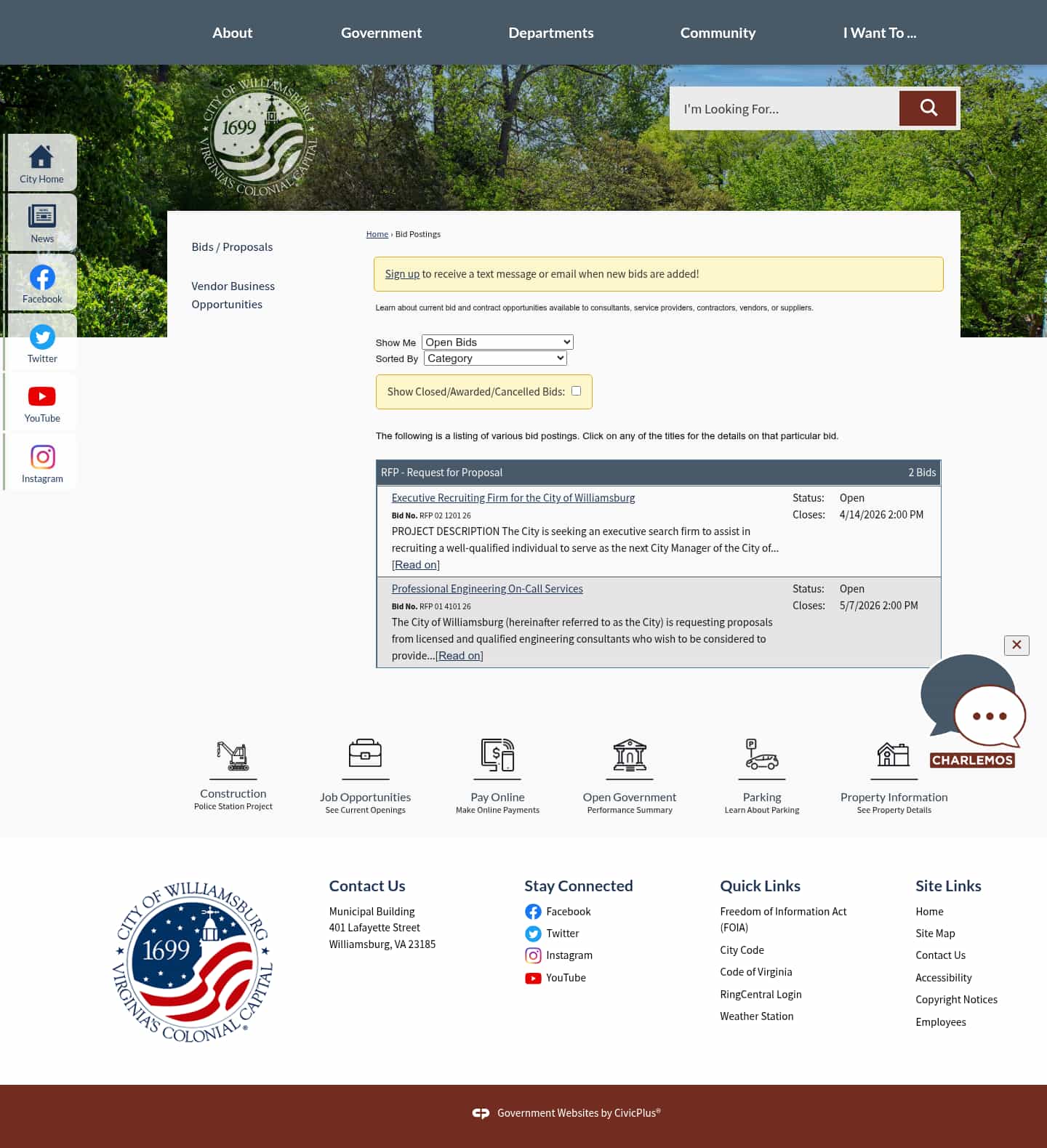
Task: Close the Charlemos chat widget
Action: [1016, 645]
